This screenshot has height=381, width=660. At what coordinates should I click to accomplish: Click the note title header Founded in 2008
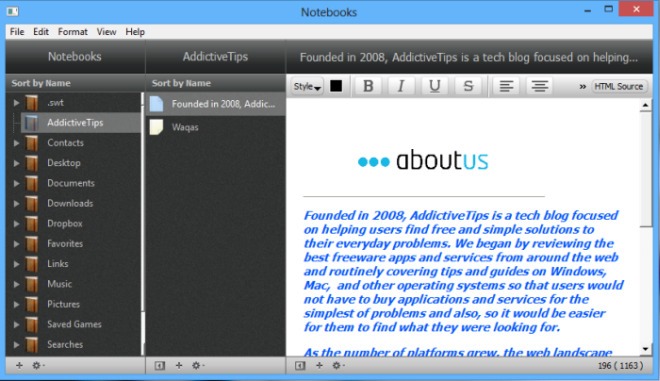(468, 57)
